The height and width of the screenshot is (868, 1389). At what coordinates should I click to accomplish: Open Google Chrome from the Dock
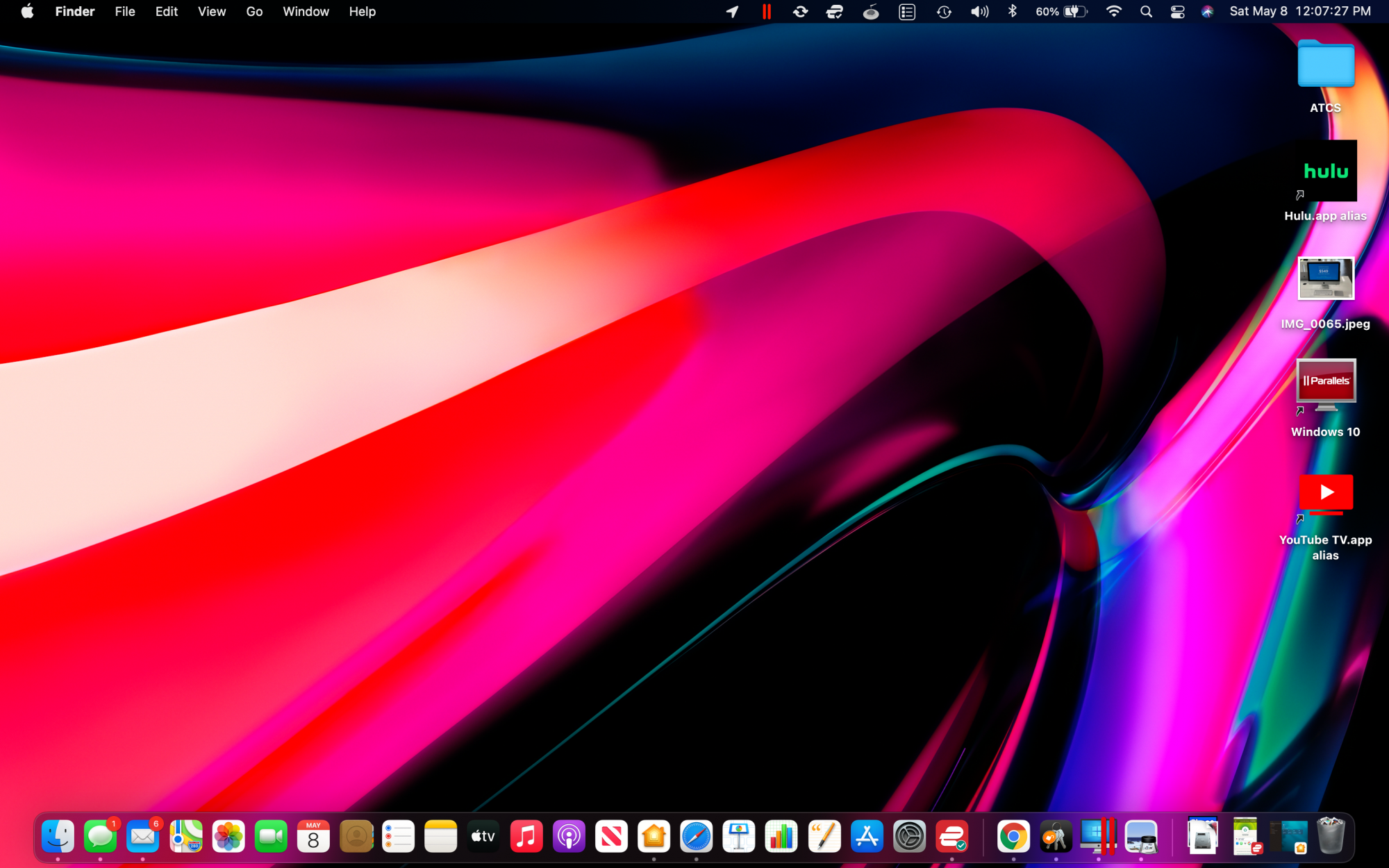tap(1013, 836)
